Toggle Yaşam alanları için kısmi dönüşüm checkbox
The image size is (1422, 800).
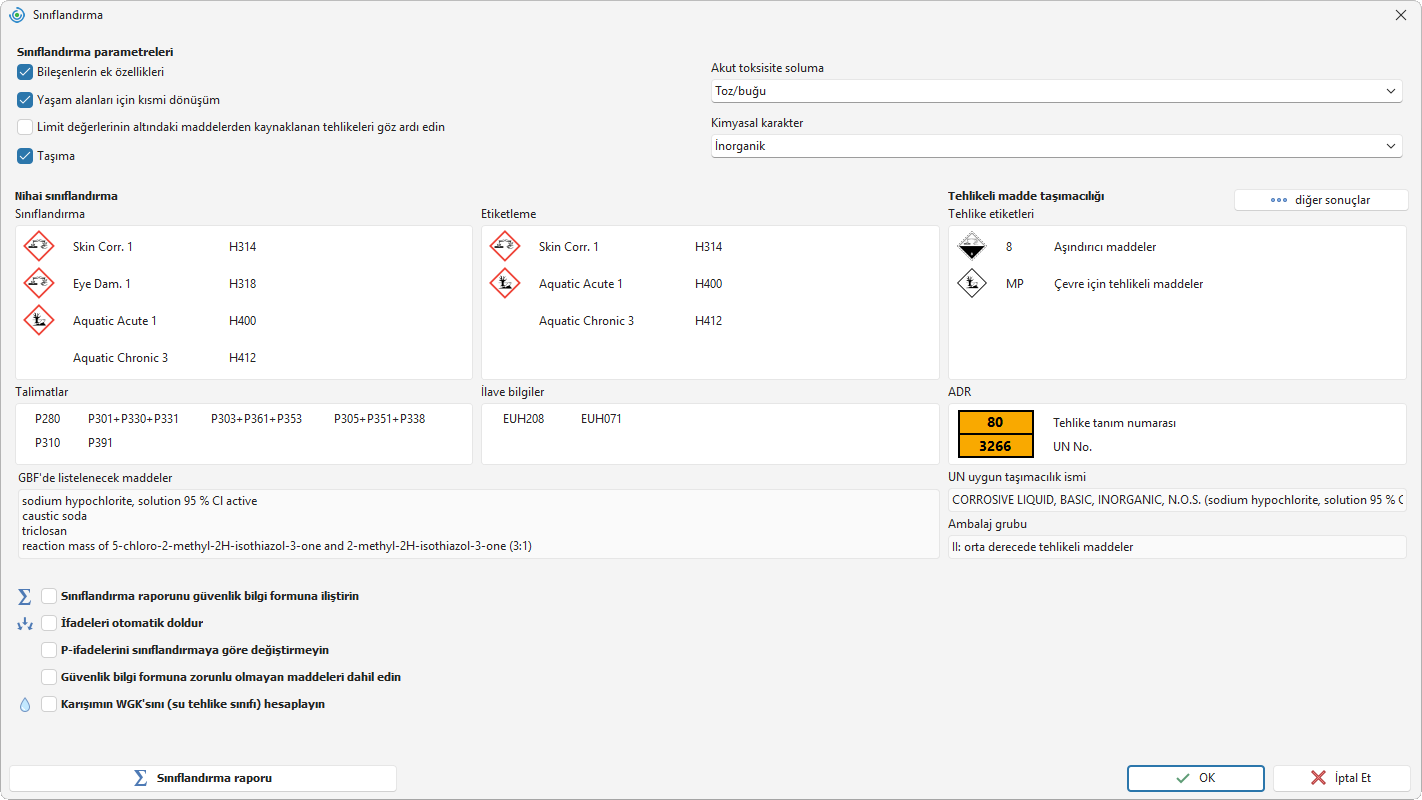tap(25, 100)
